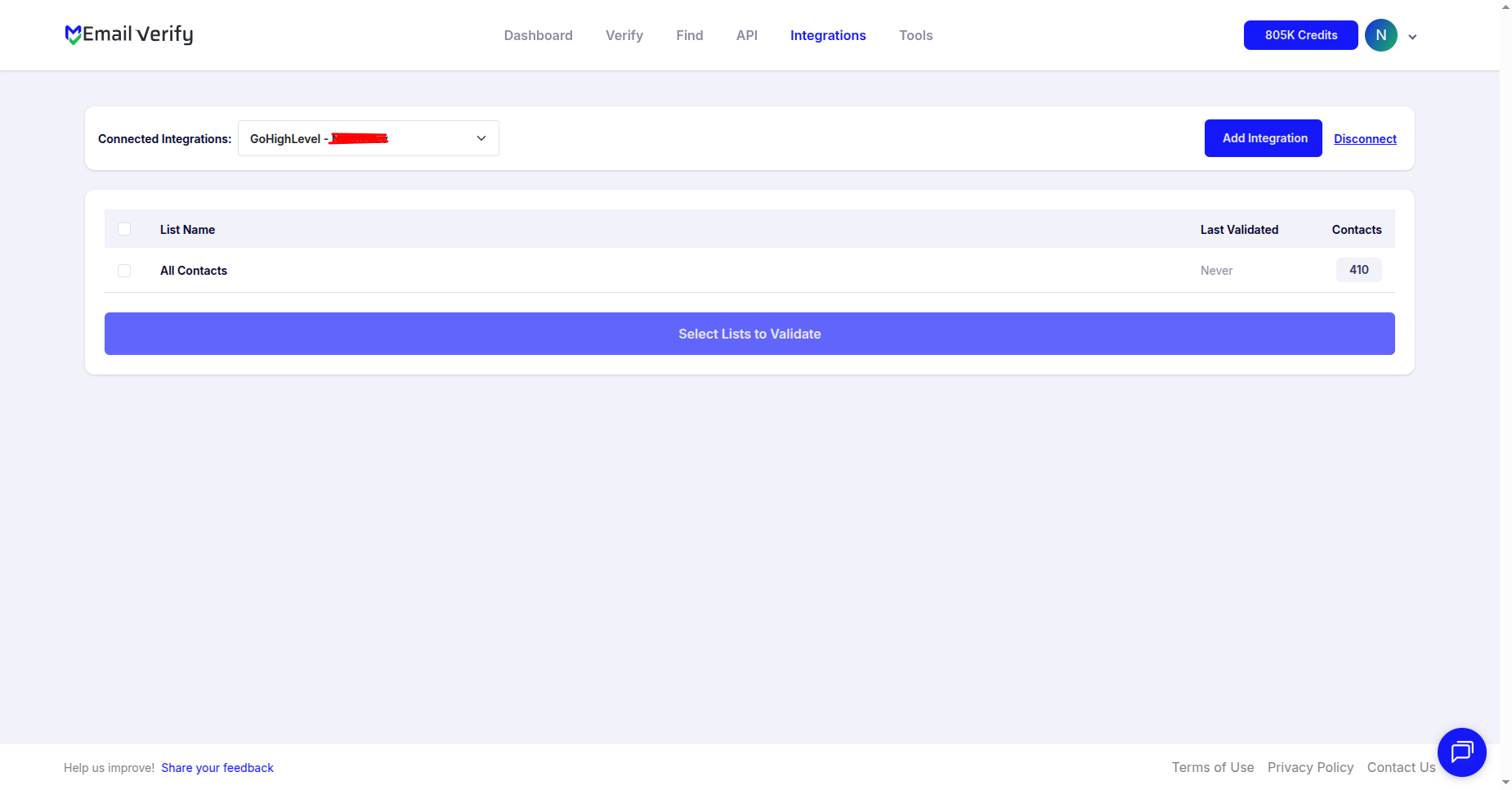Click the 410 contacts count badge
The height and width of the screenshot is (790, 1512).
(1358, 270)
